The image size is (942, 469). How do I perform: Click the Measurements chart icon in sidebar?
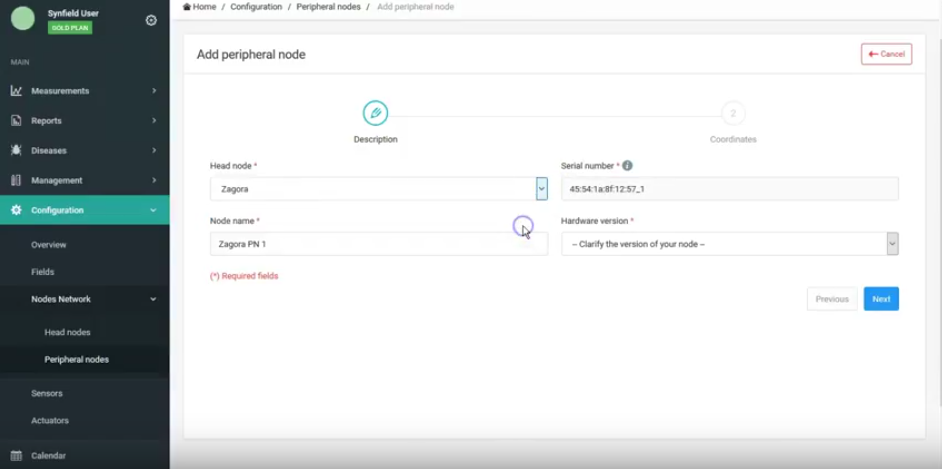pyautogui.click(x=16, y=91)
